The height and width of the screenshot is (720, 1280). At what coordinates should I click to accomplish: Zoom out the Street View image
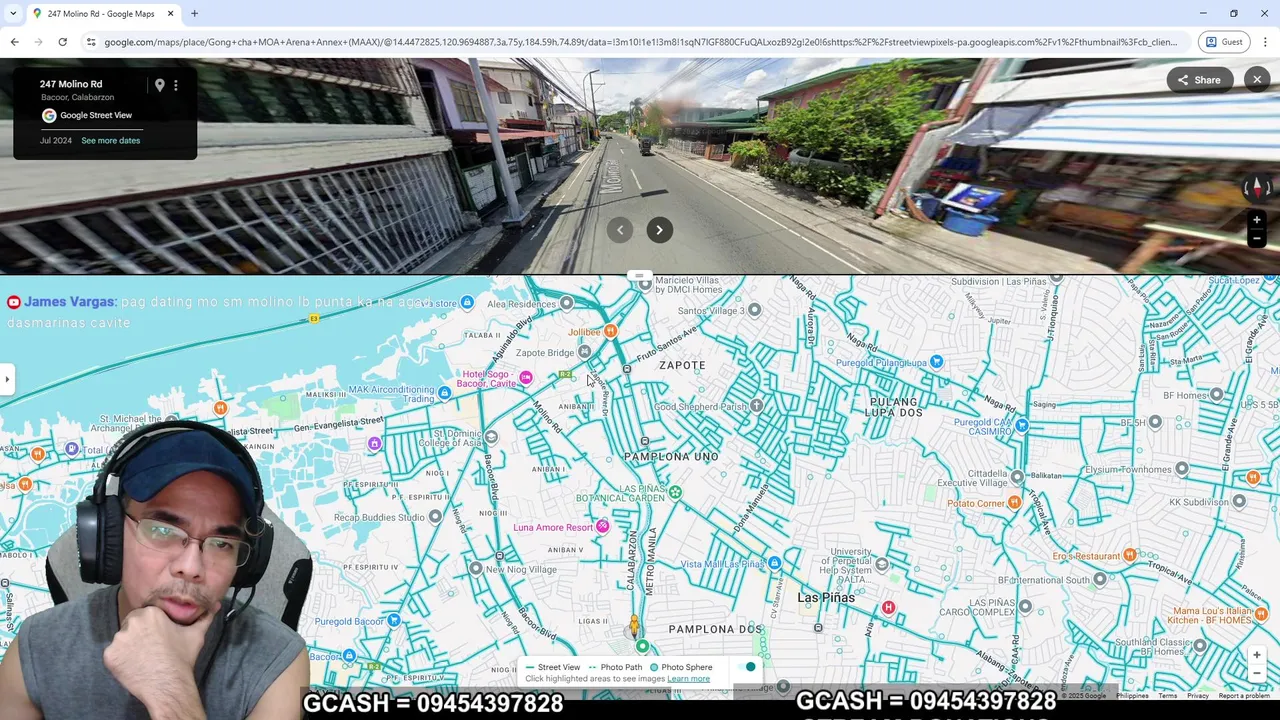1257,239
